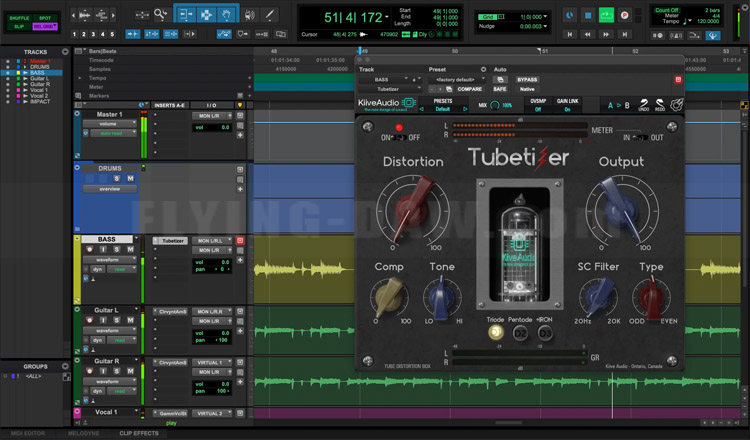The image size is (750, 440).
Task: Select the Pencil tool
Action: tap(270, 15)
